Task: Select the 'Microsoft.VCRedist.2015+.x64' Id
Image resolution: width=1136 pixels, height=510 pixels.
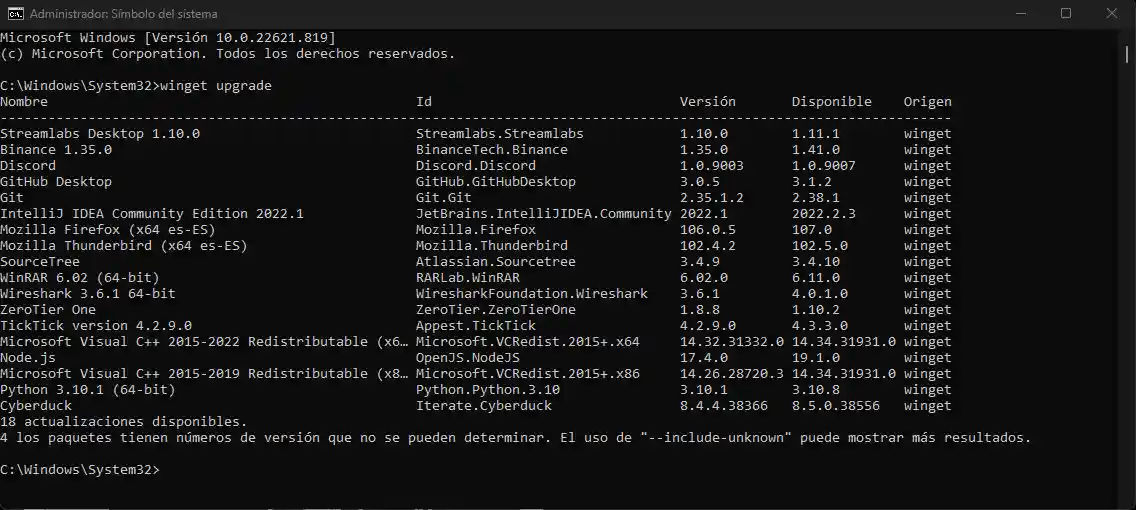Action: pyautogui.click(x=527, y=341)
